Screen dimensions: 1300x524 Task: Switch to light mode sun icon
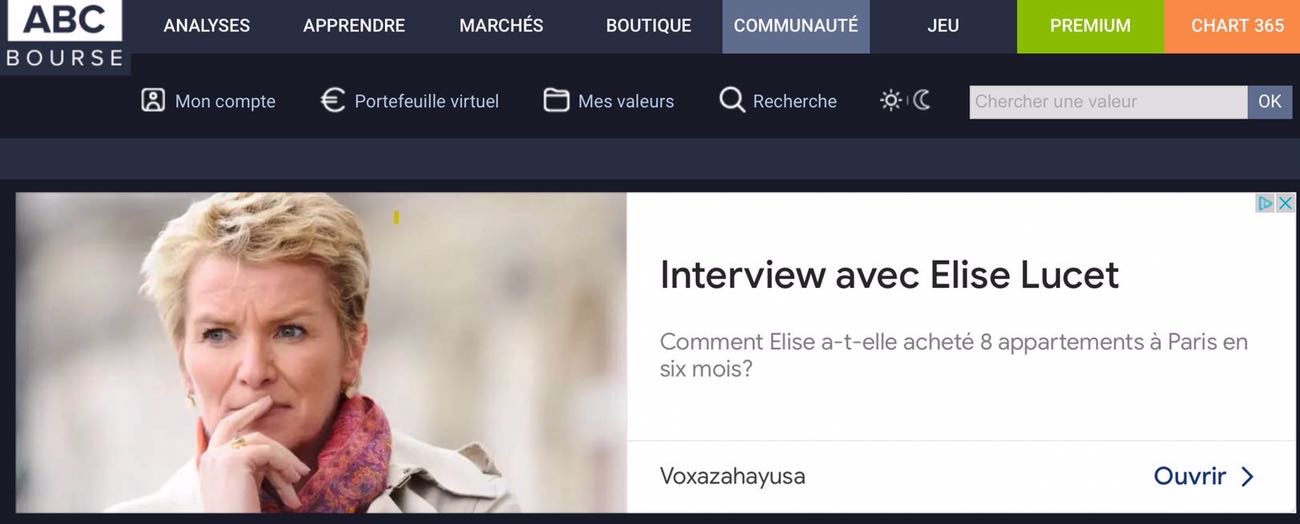tap(891, 100)
